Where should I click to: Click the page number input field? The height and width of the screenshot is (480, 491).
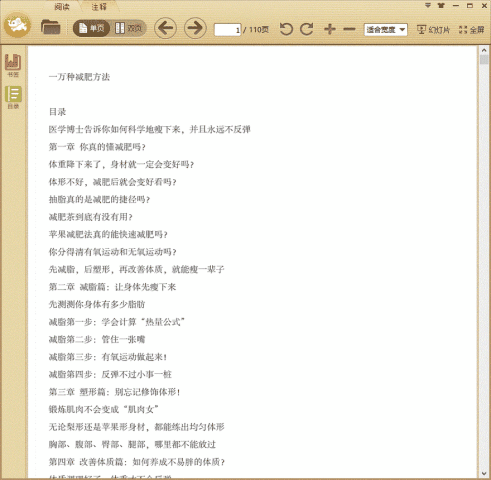click(x=228, y=30)
